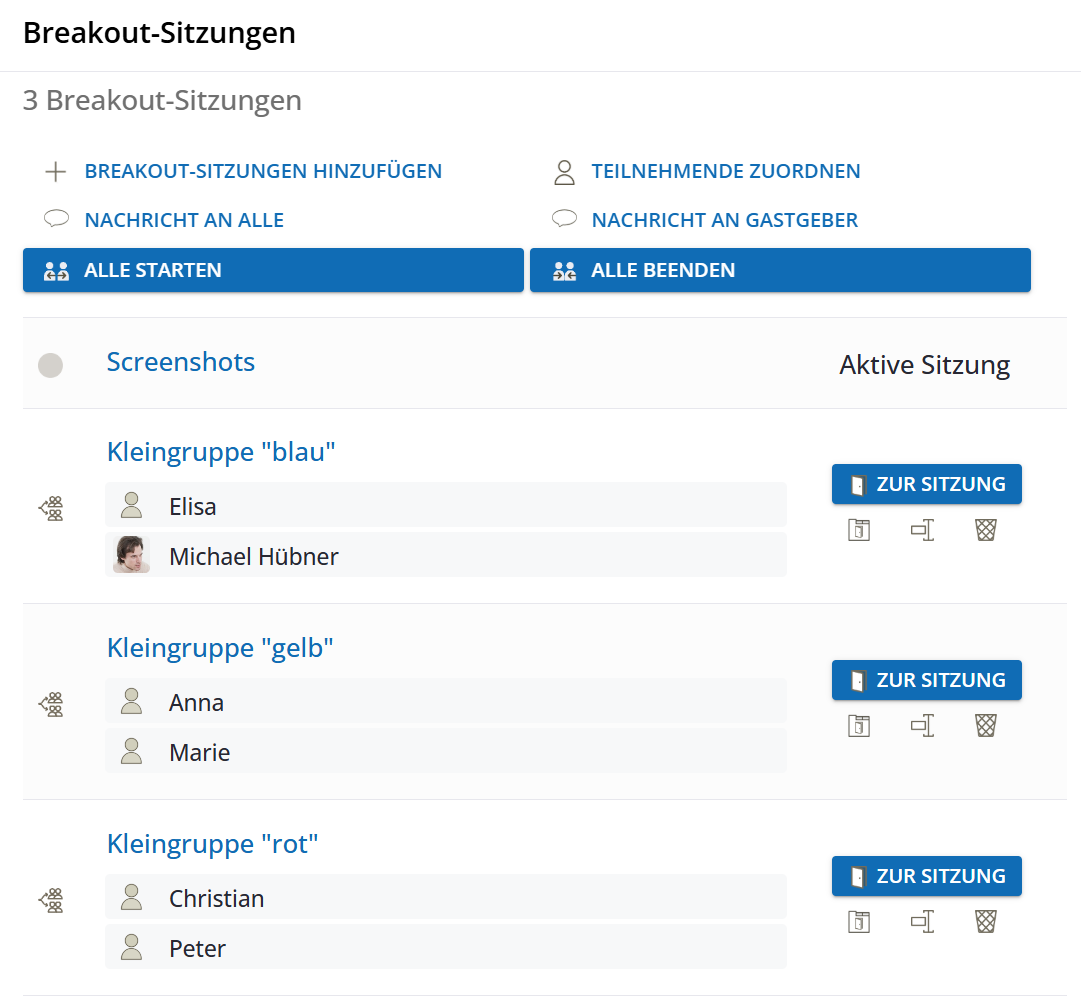1081x1000 pixels.
Task: Start all sessions with Alle Starten
Action: pos(273,270)
